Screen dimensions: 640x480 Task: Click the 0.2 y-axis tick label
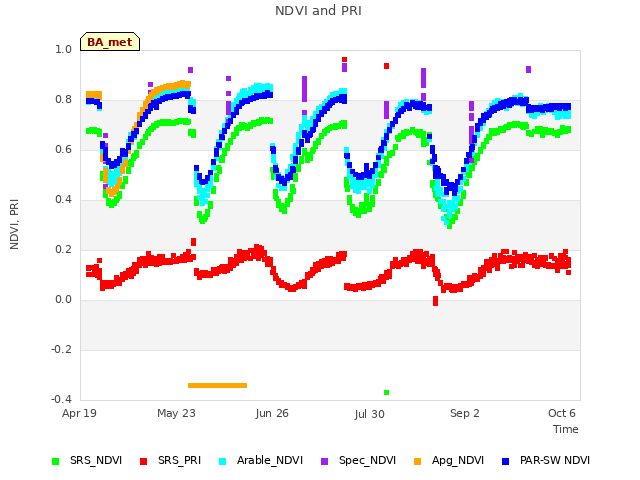click(63, 249)
